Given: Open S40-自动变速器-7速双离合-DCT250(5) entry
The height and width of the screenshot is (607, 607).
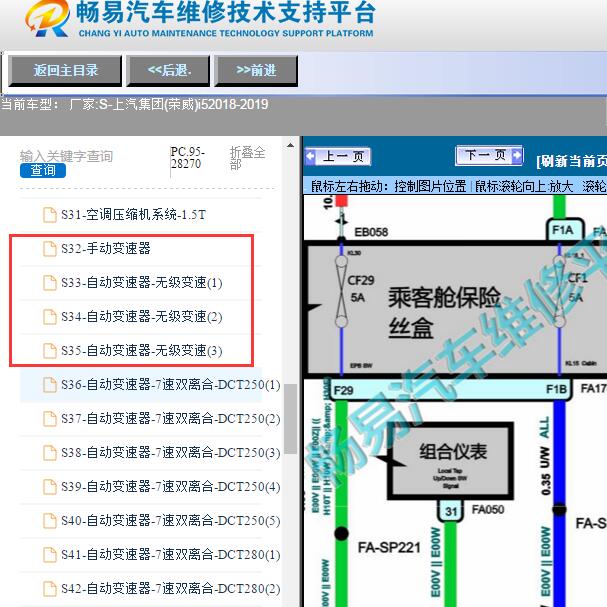Looking at the screenshot, I should (x=171, y=521).
